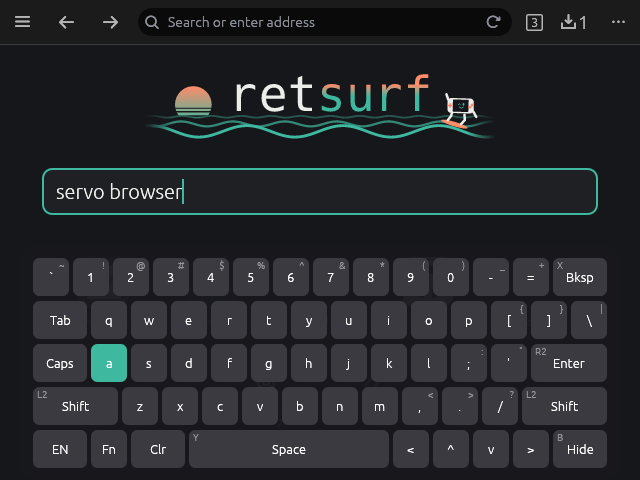Tap the 2 key
The width and height of the screenshot is (640, 480).
pyautogui.click(x=131, y=277)
